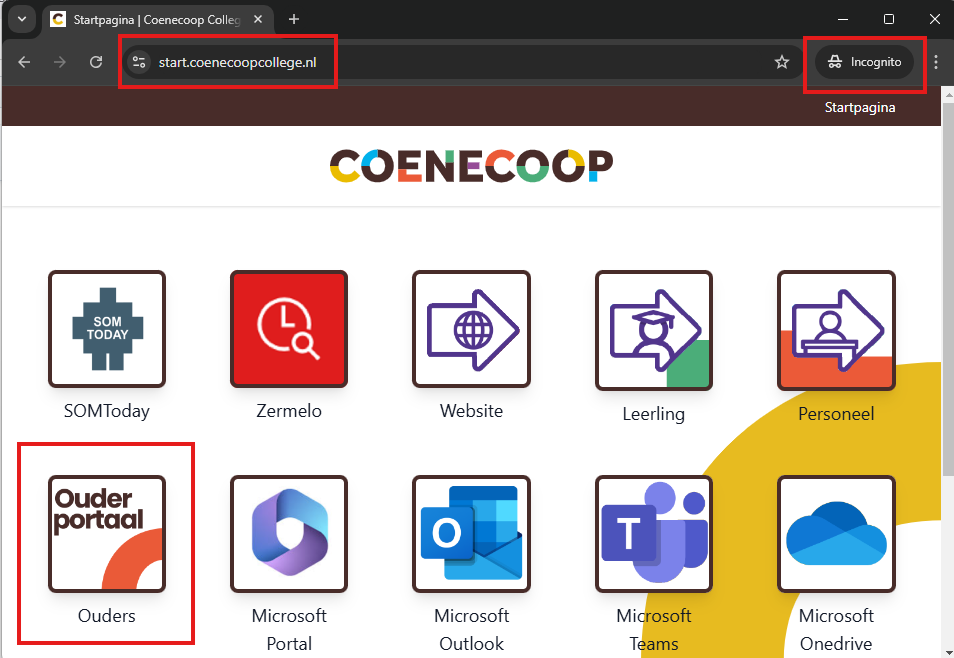Open the Chrome three-dot menu
Image resolution: width=954 pixels, height=658 pixels.
[936, 62]
